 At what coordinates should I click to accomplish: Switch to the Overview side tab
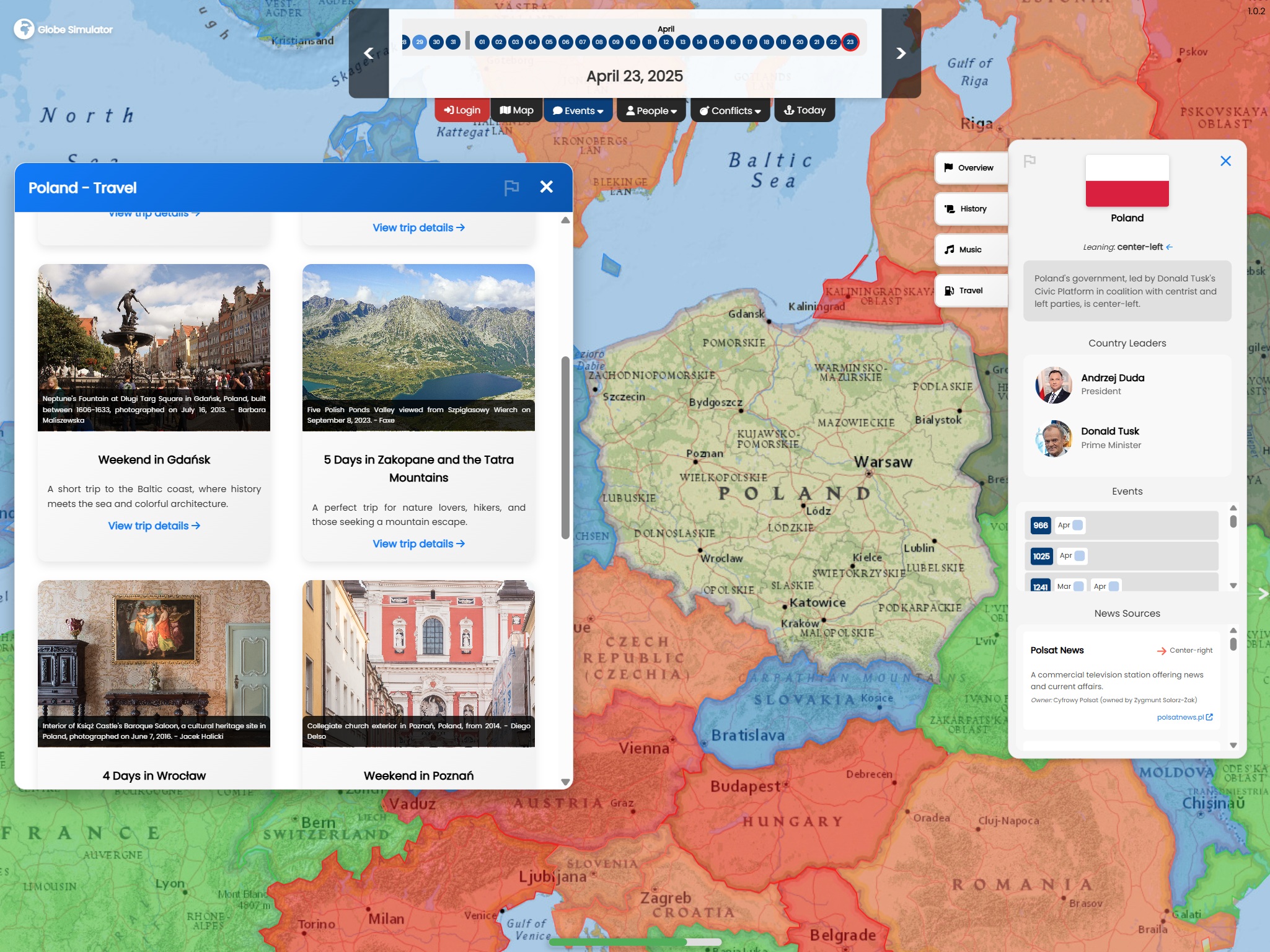pos(971,168)
